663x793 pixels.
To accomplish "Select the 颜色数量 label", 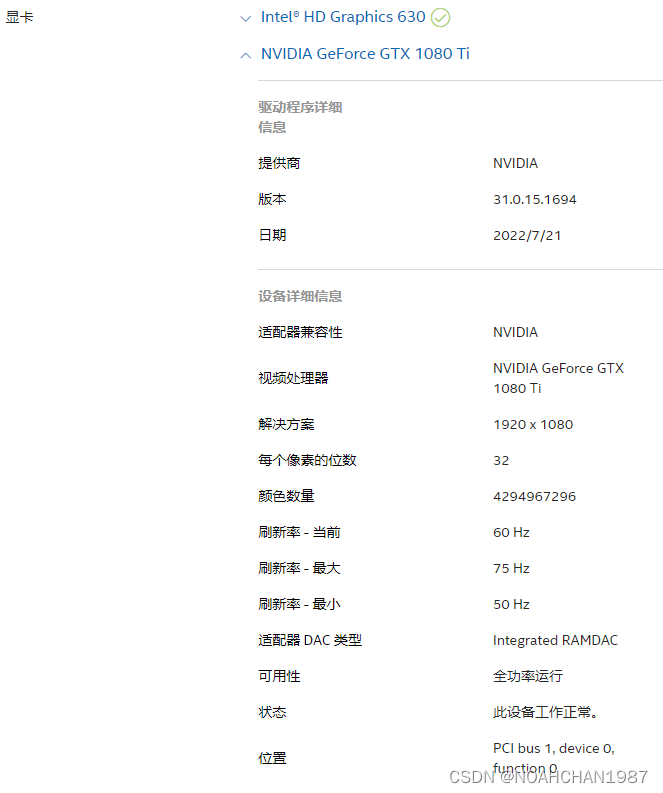I will point(286,496).
